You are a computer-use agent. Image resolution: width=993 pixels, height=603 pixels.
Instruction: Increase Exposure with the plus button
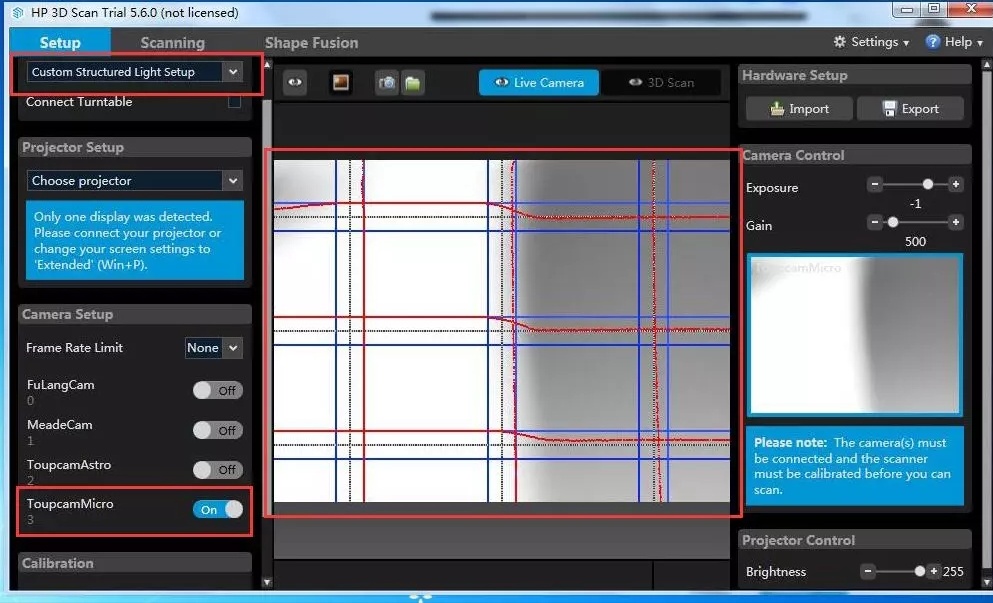(x=955, y=185)
